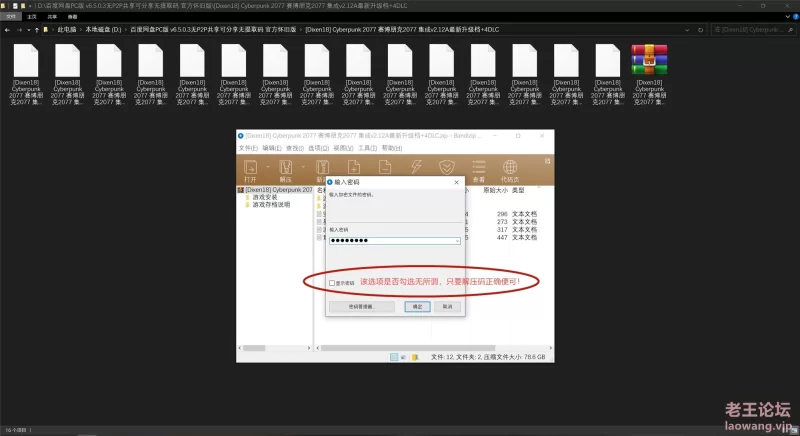Expand the password field history dropdown
This screenshot has width=800, height=436.
click(x=457, y=241)
